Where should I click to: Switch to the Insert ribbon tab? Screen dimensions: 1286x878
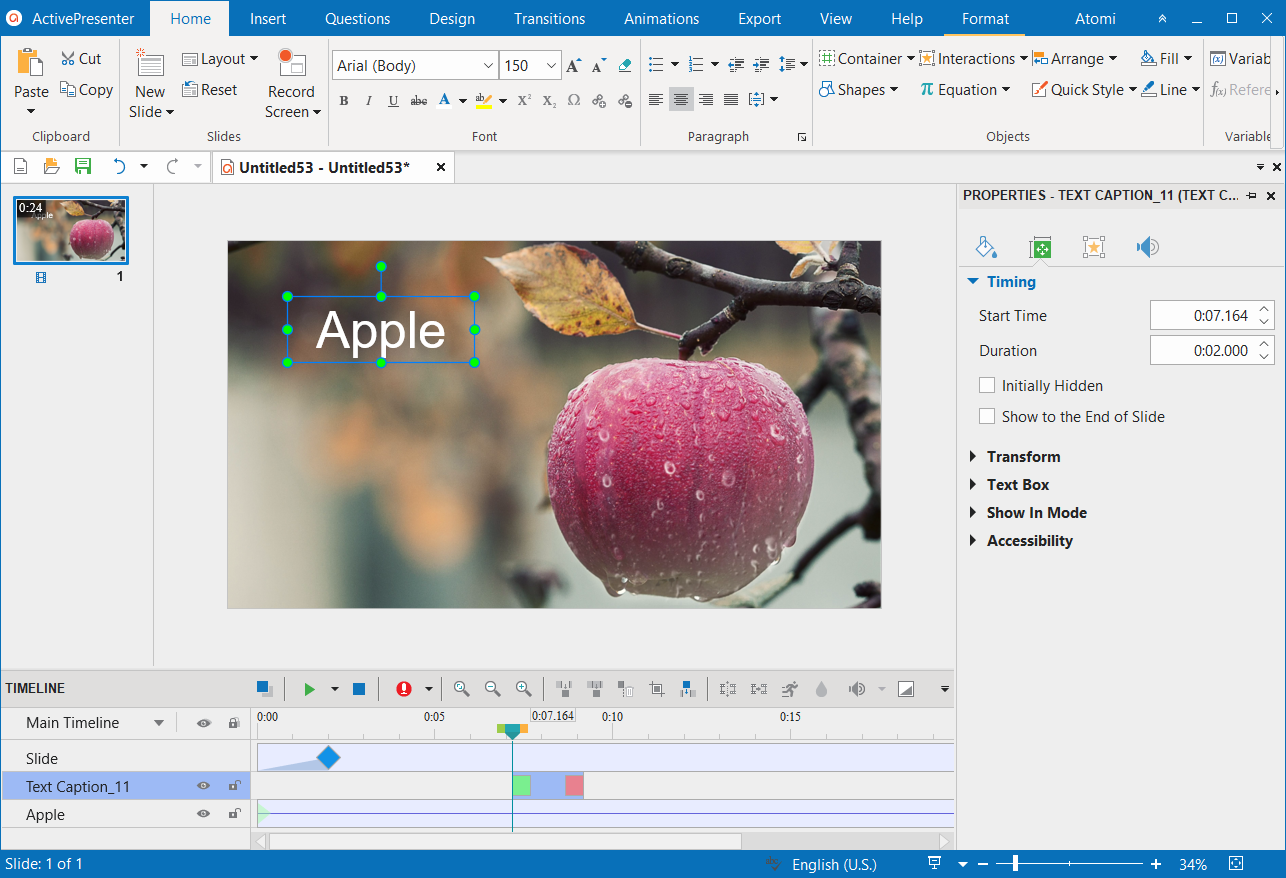(267, 19)
